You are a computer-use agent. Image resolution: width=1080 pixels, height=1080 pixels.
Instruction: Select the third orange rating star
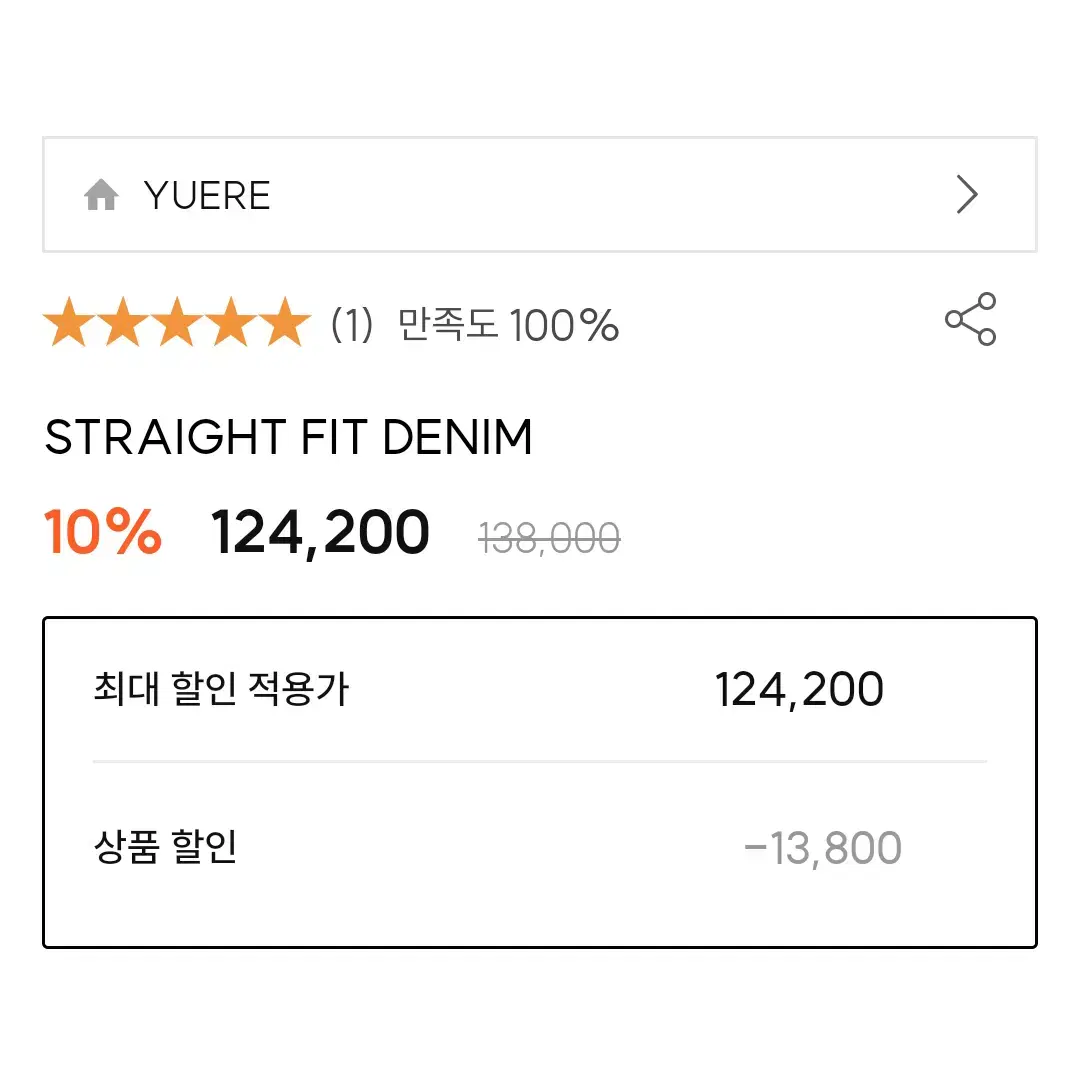[177, 322]
